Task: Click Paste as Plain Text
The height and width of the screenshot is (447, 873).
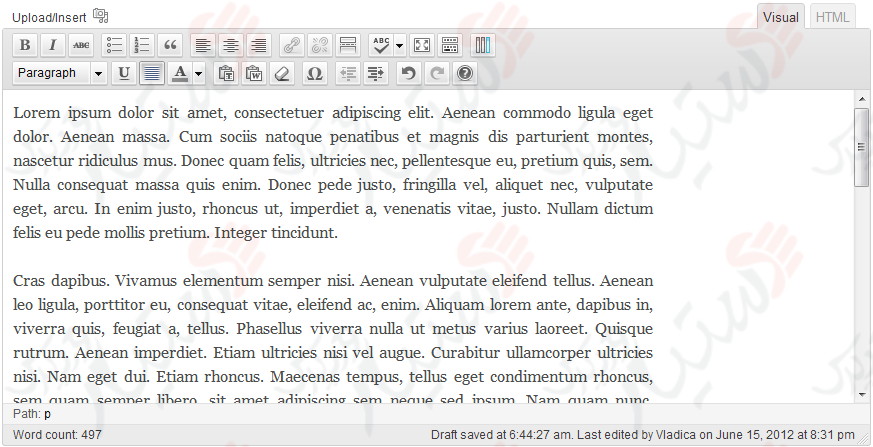Action: 226,73
